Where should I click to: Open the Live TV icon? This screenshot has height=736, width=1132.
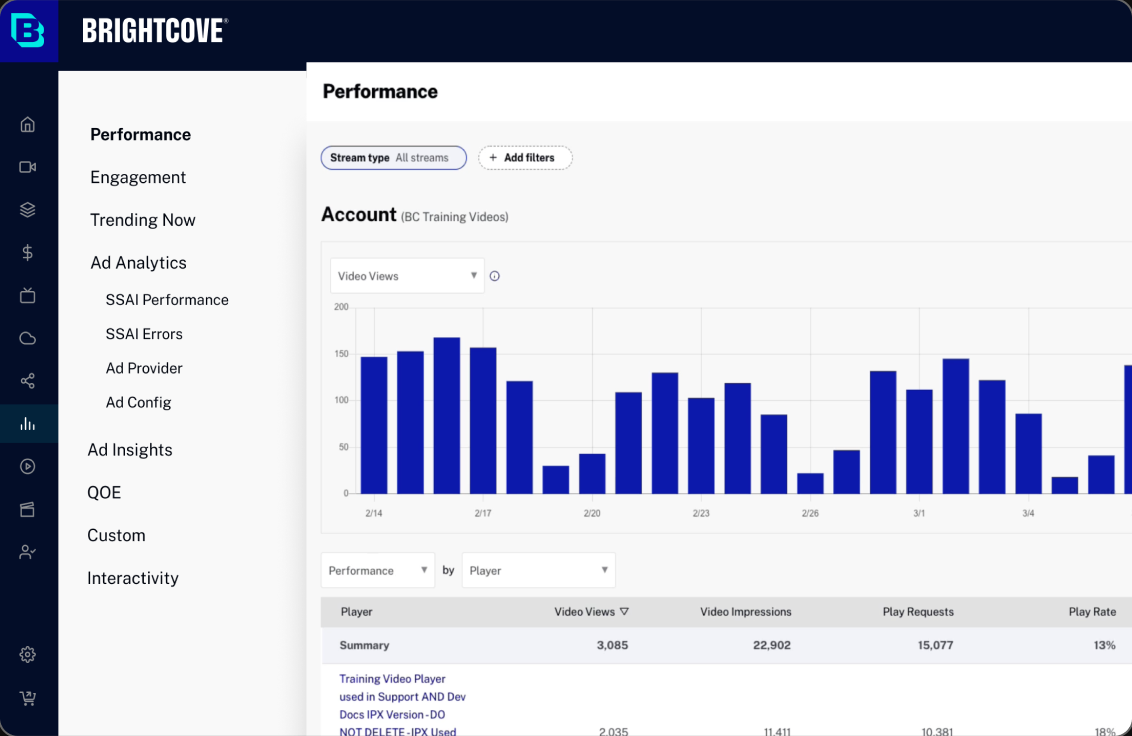27,295
